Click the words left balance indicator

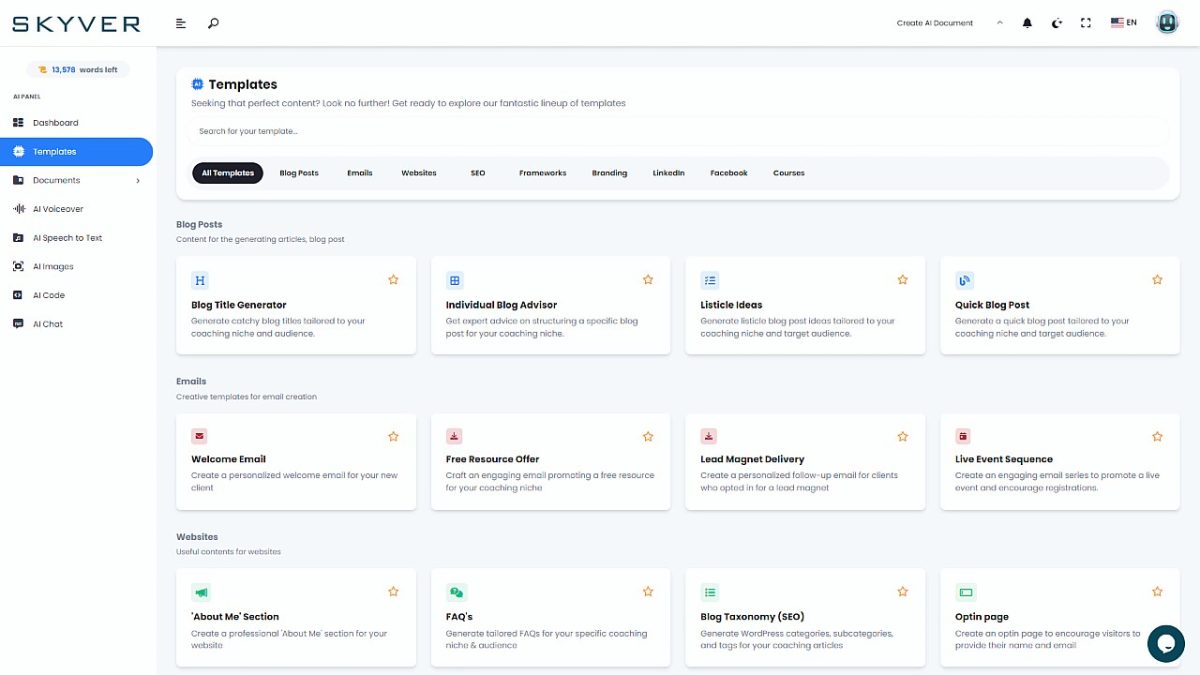(x=78, y=70)
